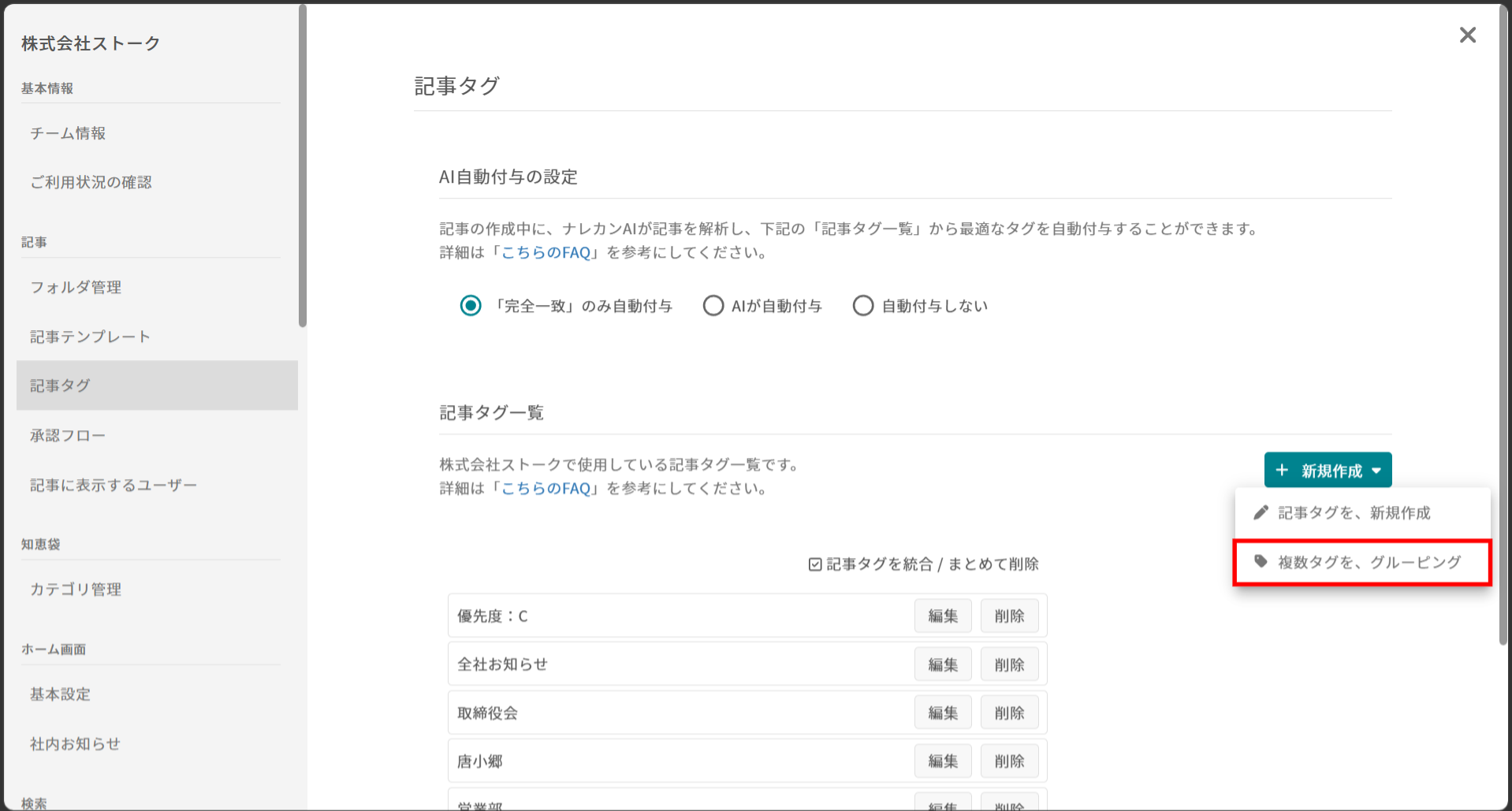Image resolution: width=1512 pixels, height=811 pixels.
Task: Open こちらのFAQ link in 記事タグ一覧 section
Action: pos(546,488)
